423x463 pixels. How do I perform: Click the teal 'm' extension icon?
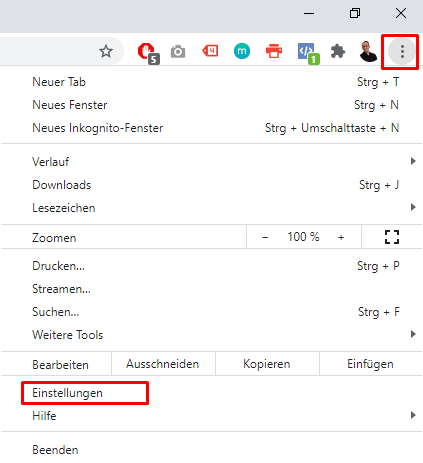click(242, 51)
